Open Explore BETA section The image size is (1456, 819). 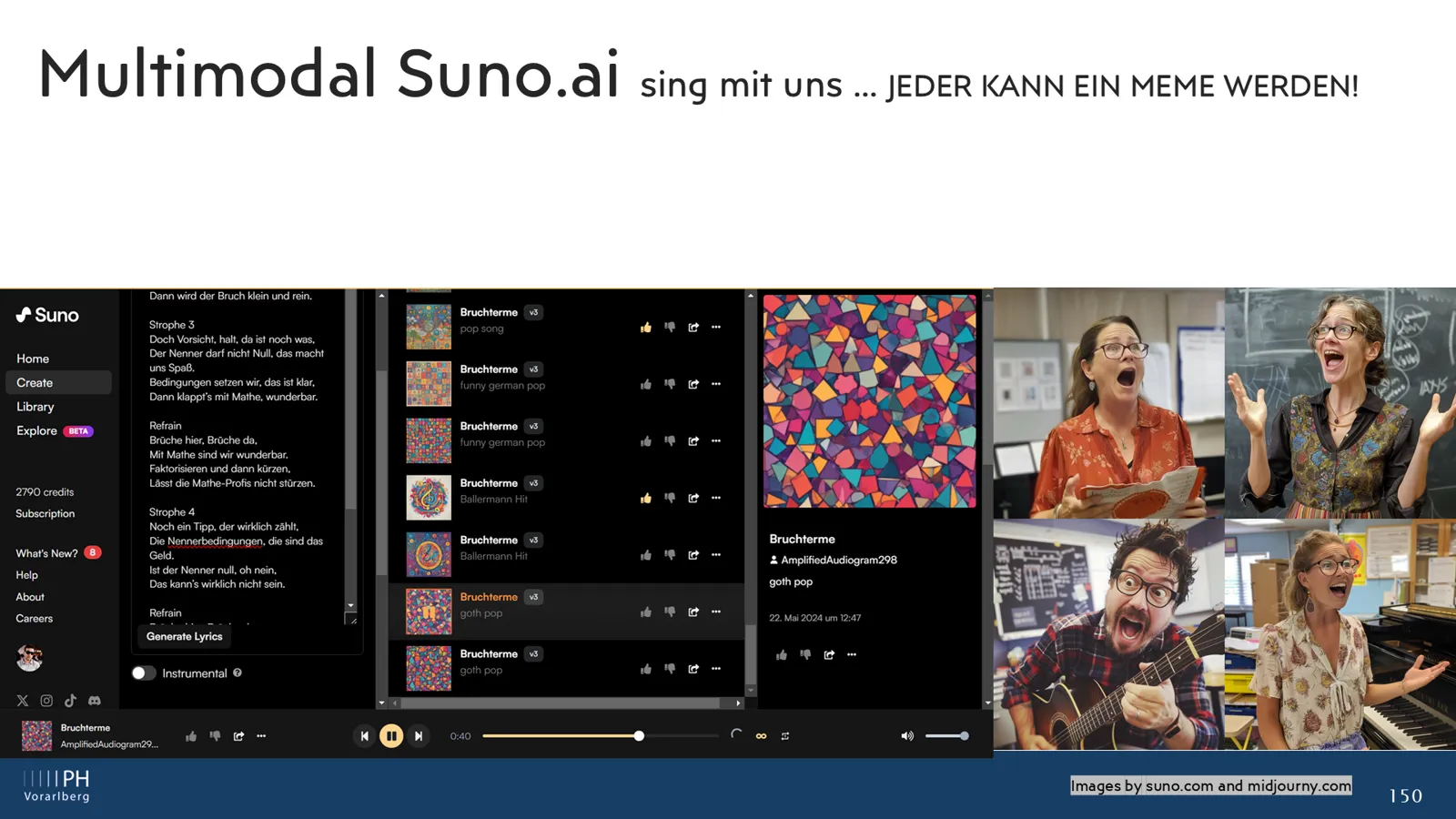[55, 430]
